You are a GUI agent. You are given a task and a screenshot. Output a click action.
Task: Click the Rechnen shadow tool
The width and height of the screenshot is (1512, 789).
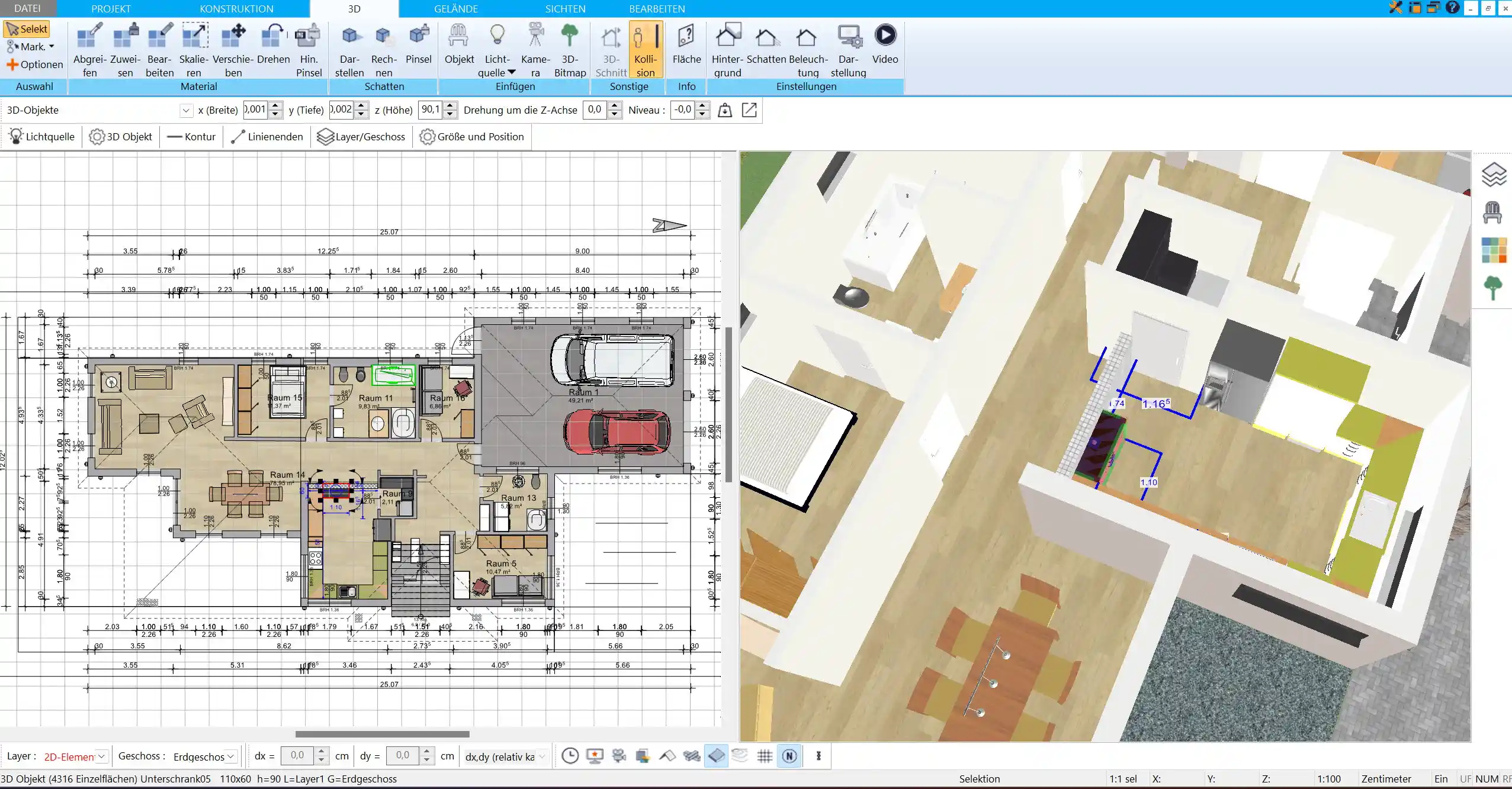click(x=384, y=50)
